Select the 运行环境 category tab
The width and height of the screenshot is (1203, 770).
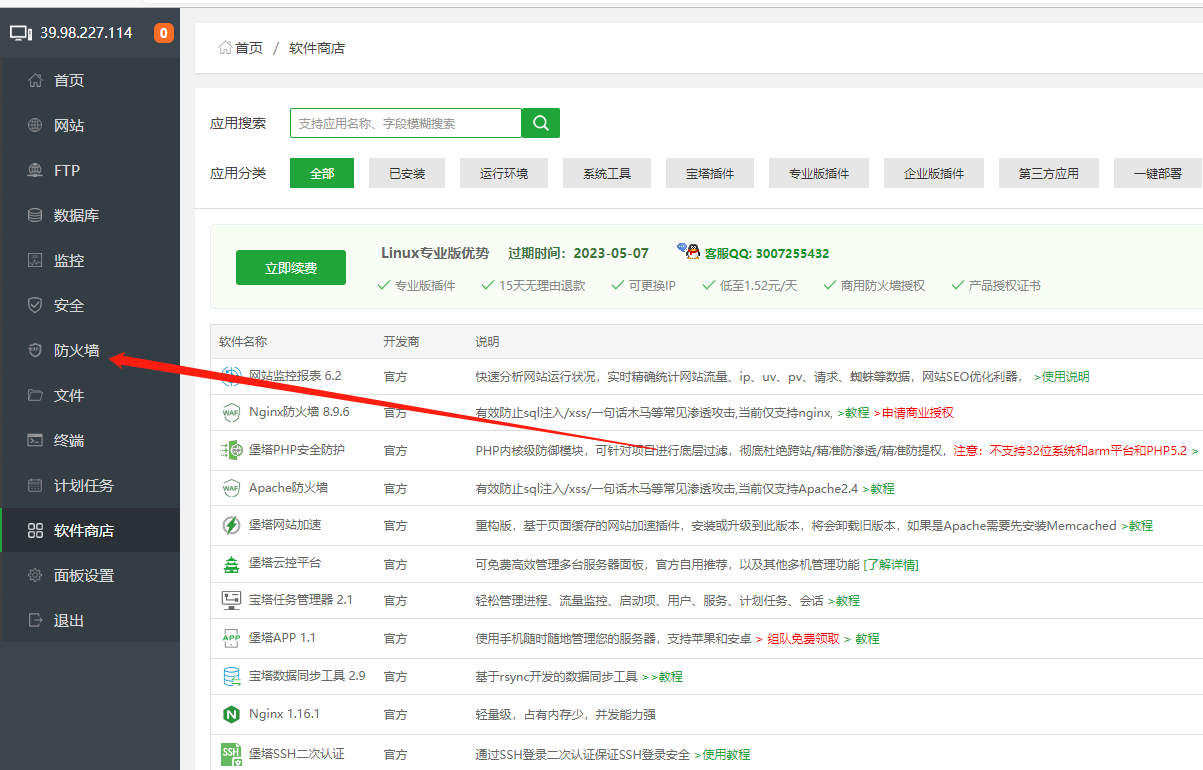504,173
